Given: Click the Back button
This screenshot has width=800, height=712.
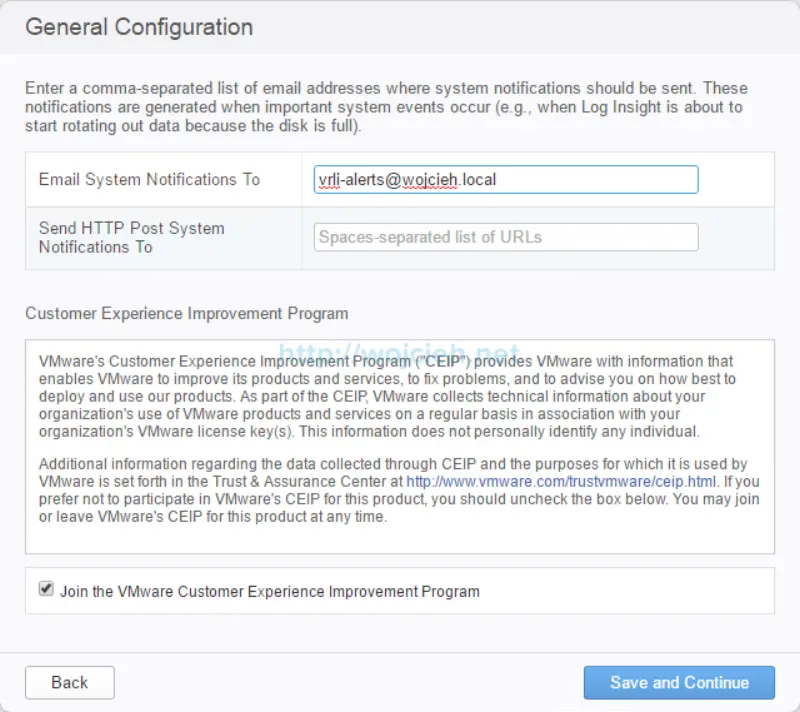Looking at the screenshot, I should [x=69, y=682].
